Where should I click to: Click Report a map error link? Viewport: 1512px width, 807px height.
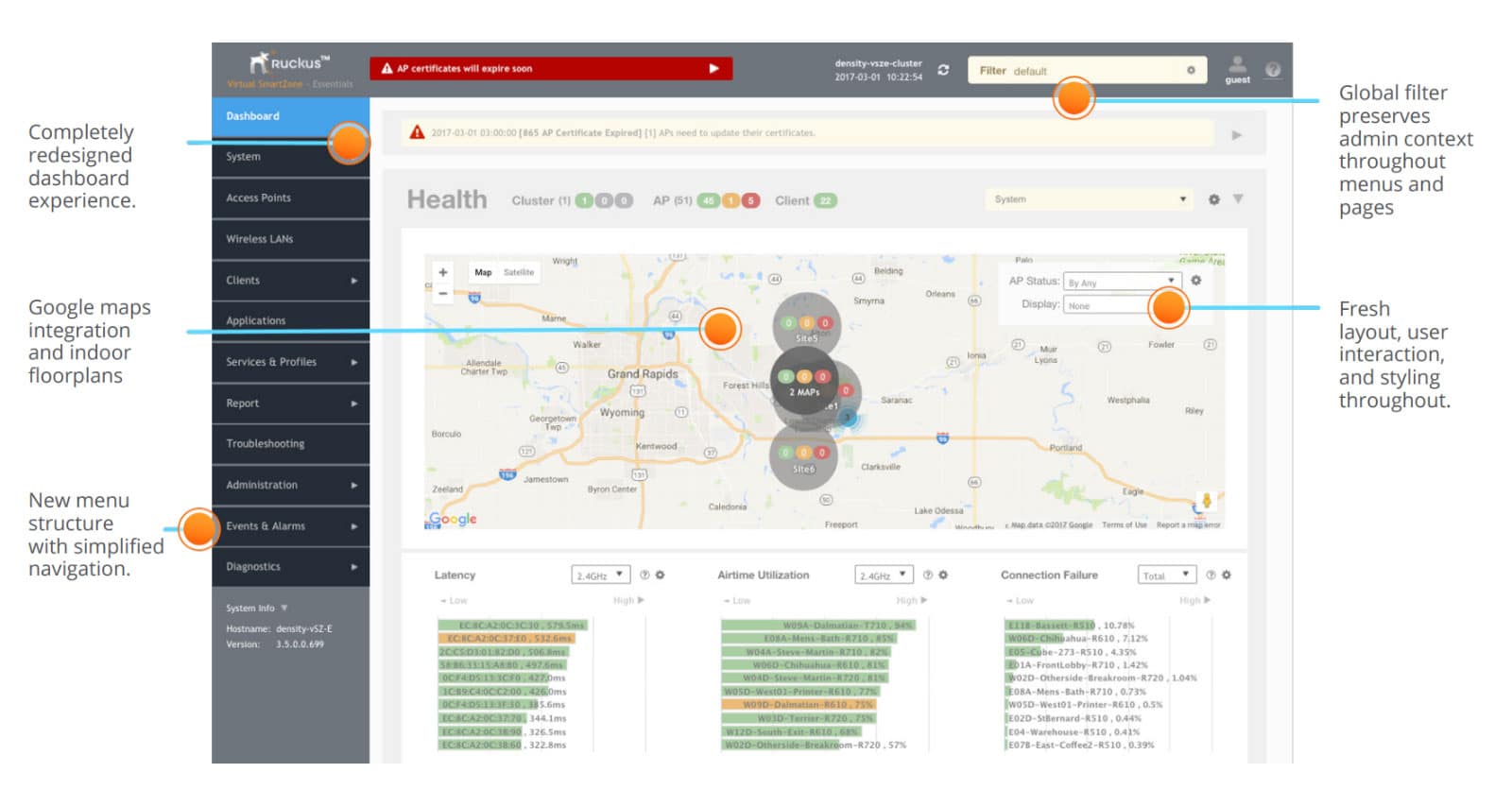(1188, 524)
